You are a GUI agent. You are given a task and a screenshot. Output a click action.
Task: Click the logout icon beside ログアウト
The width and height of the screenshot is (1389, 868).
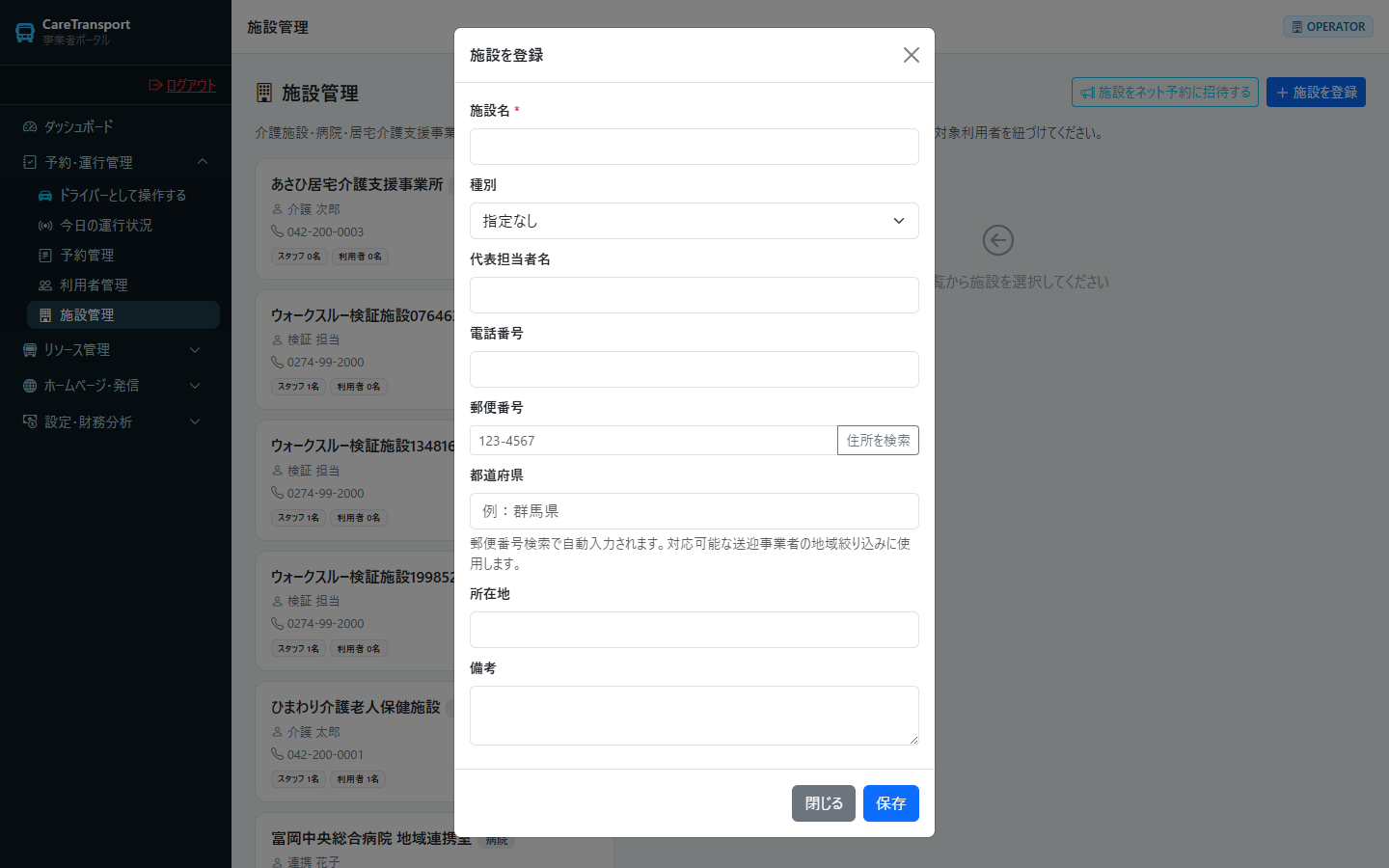click(x=155, y=85)
